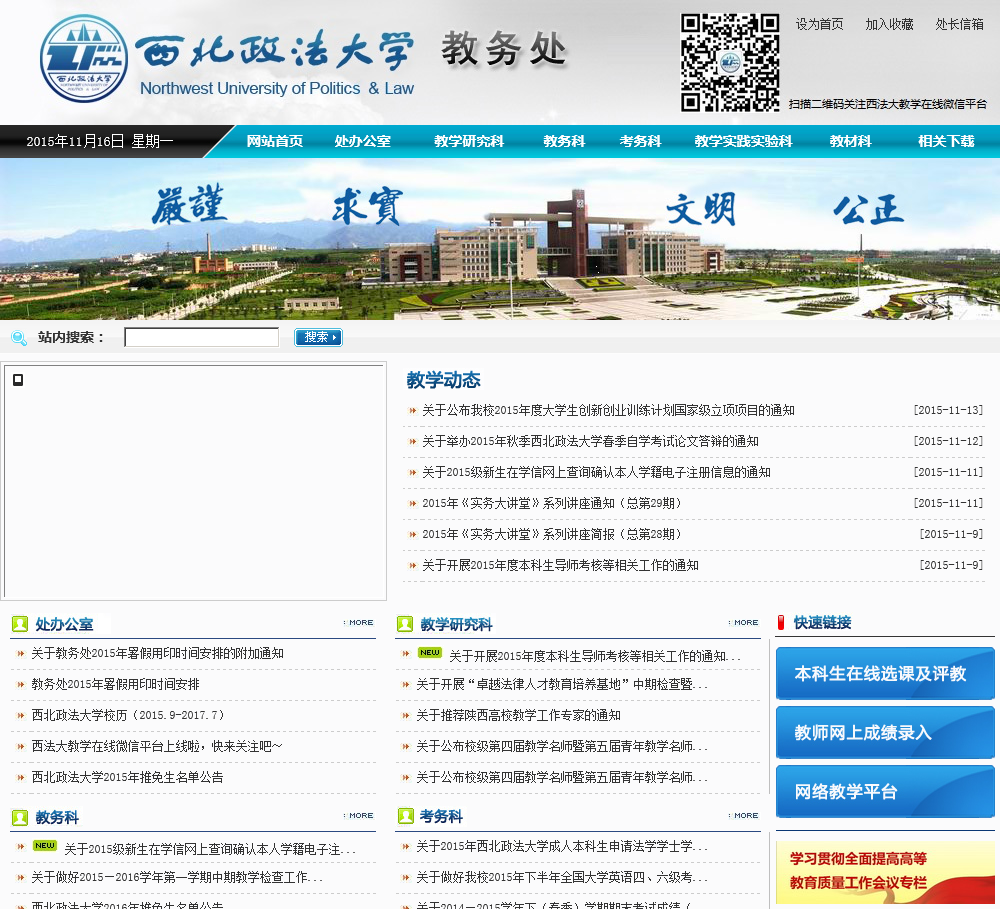Open 相关下载 navigation menu item
Viewport: 1000px width, 909px height.
(x=946, y=142)
